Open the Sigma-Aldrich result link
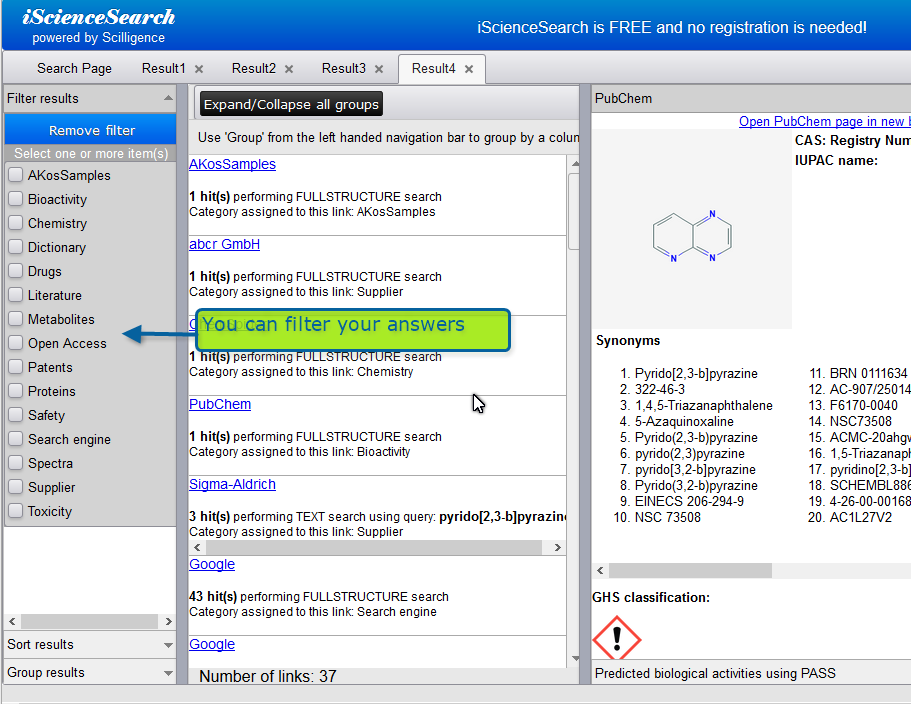 (232, 484)
